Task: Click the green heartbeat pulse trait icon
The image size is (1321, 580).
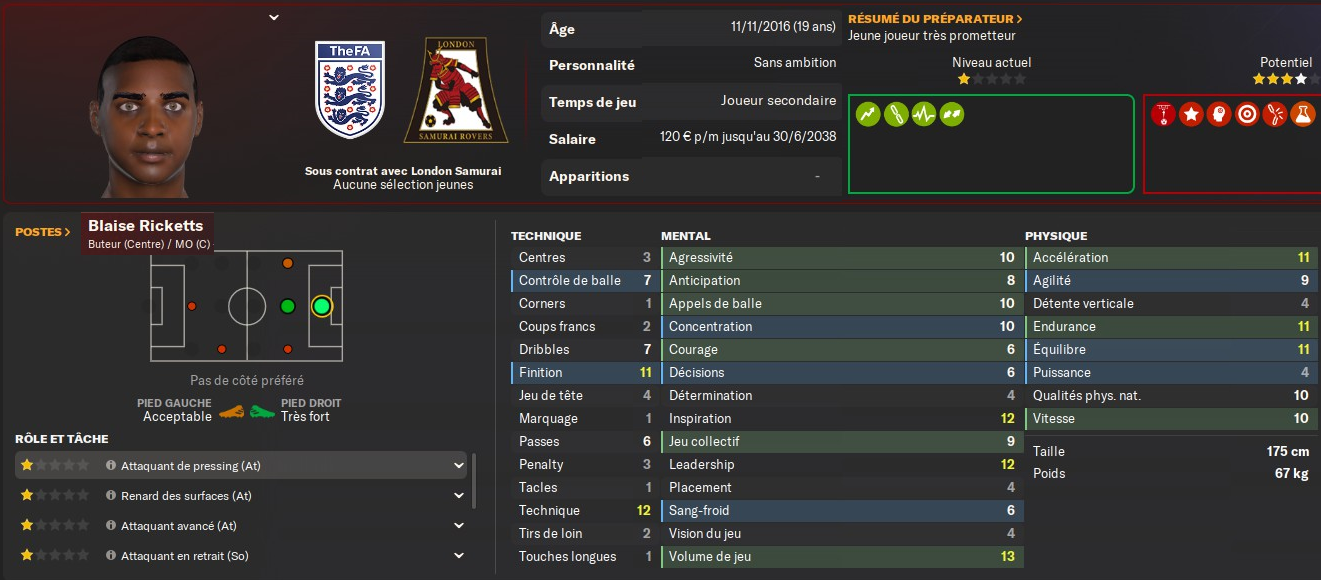Action: tap(923, 114)
